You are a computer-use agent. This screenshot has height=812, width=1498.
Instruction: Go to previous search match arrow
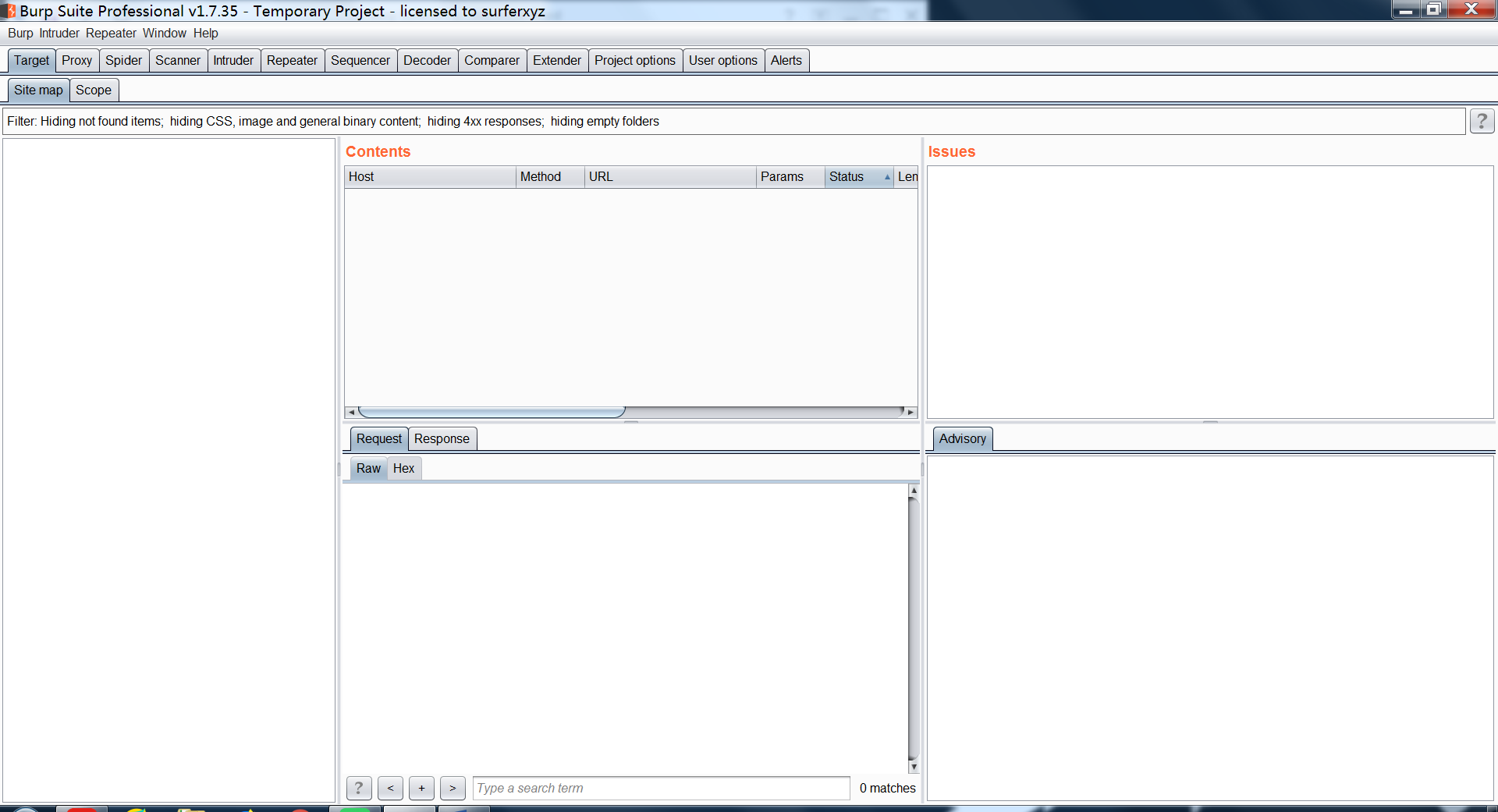pos(390,788)
